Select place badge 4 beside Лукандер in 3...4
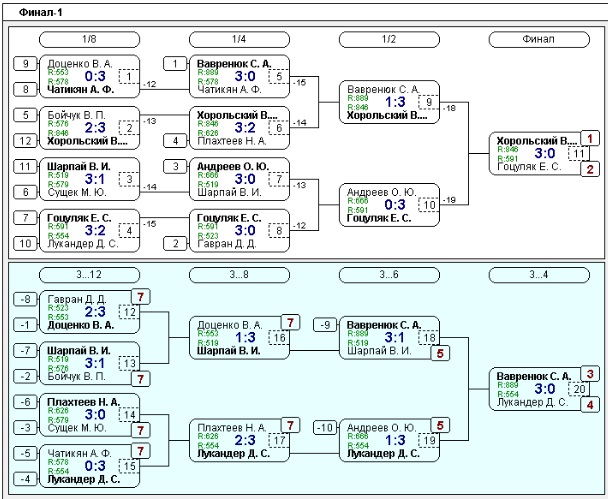The width and height of the screenshot is (608, 499). 590,405
